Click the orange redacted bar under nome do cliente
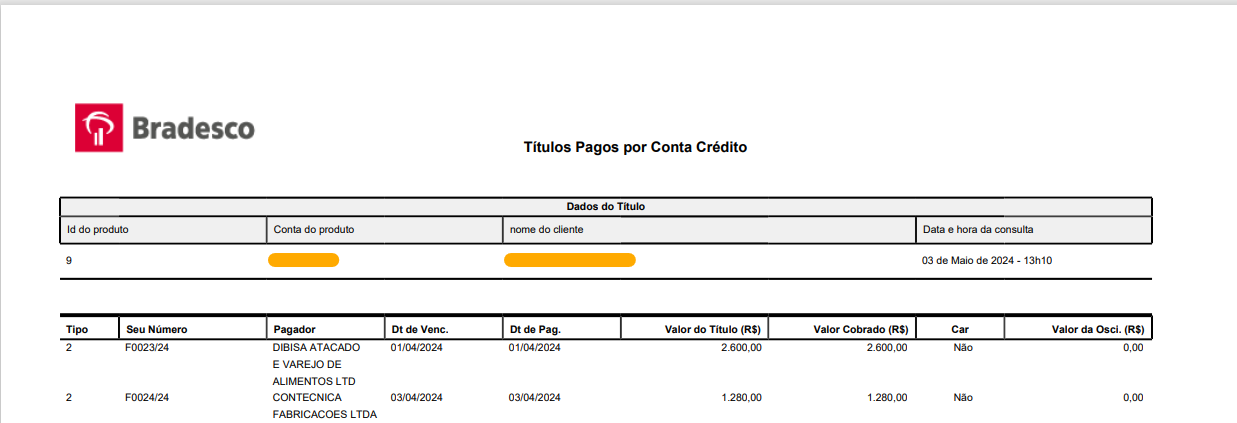The image size is (1237, 423). coord(569,261)
